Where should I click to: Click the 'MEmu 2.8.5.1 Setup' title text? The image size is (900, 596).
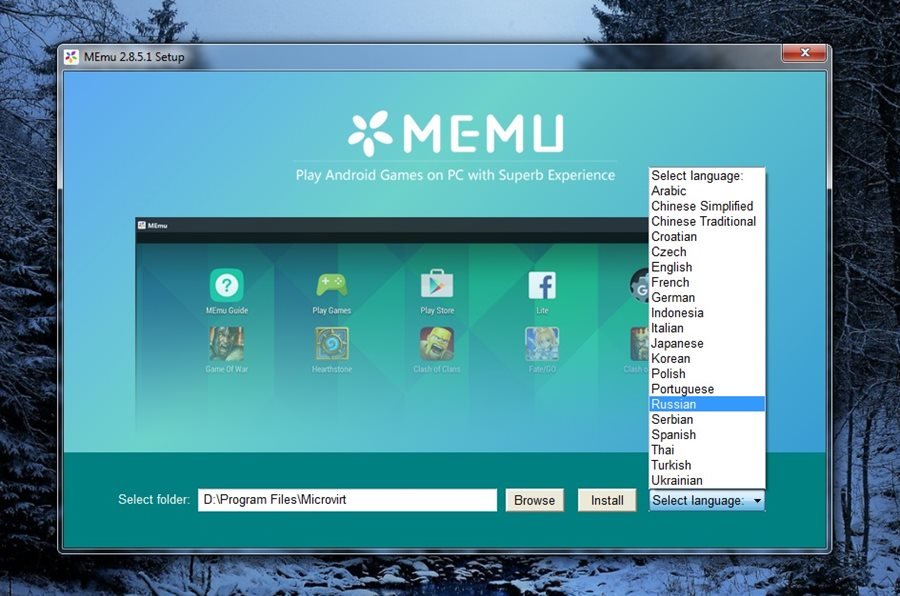(x=134, y=57)
